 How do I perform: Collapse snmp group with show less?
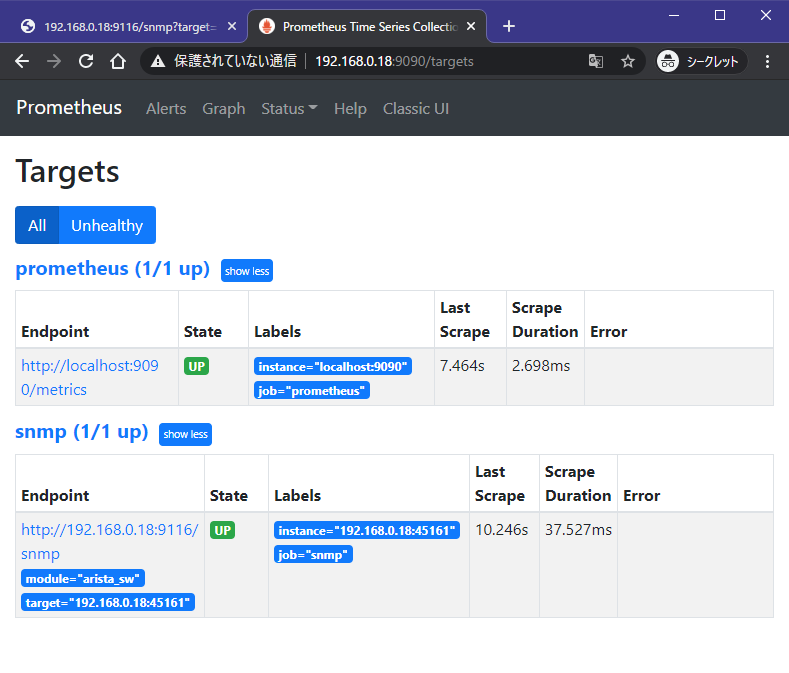185,434
